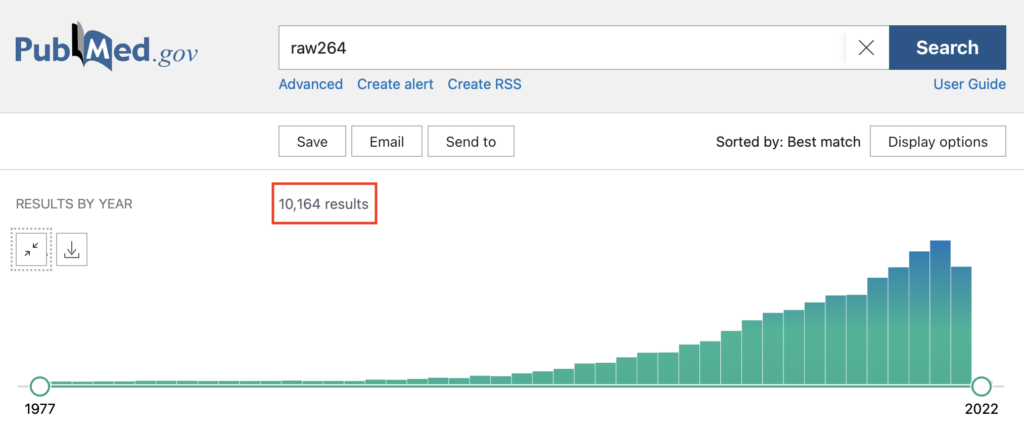The height and width of the screenshot is (429, 1024).
Task: Open the Advanced search link
Action: click(x=311, y=84)
